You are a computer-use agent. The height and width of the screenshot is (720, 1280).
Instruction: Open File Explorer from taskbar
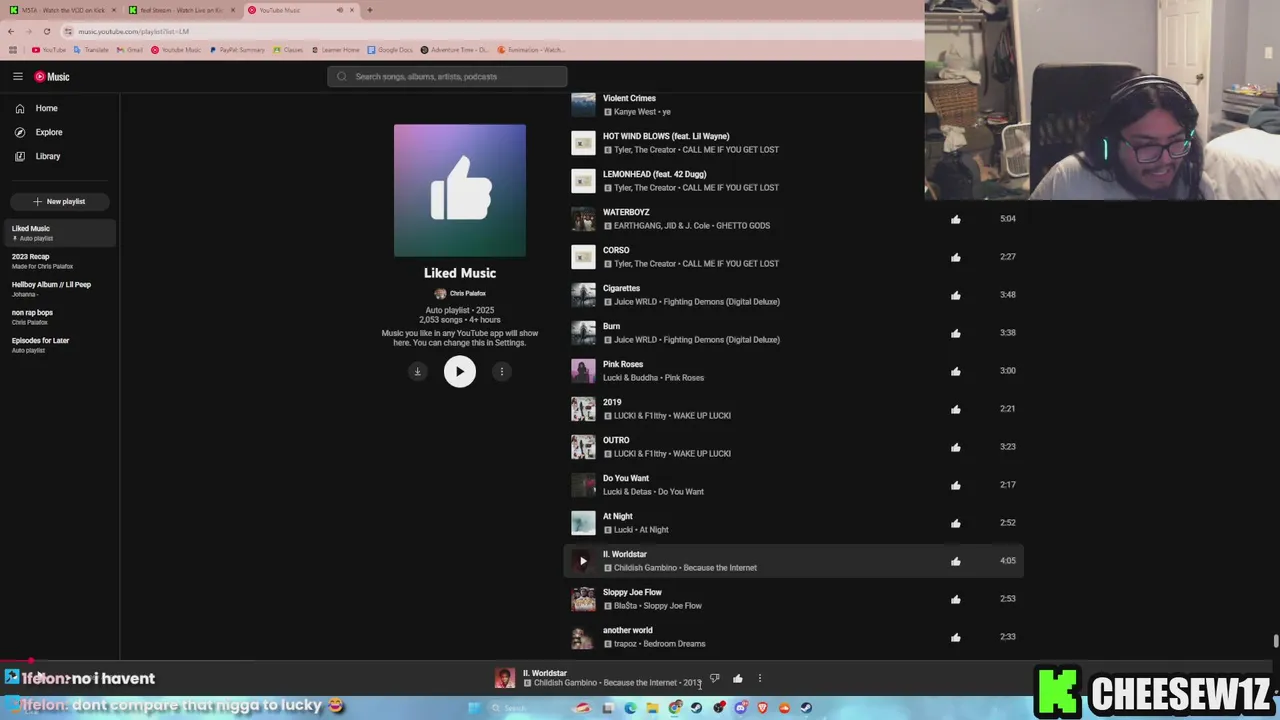653,708
